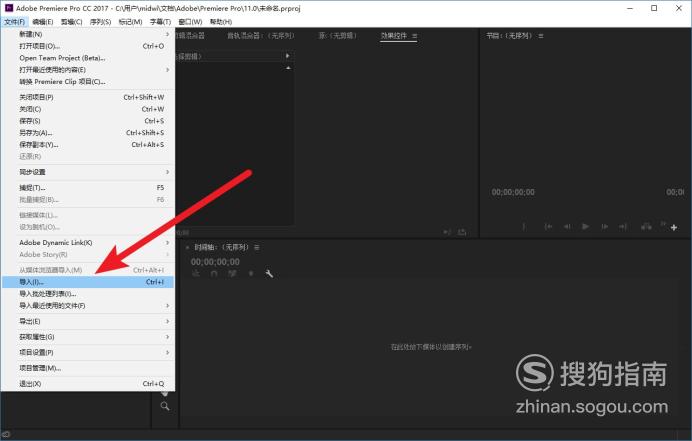Viewport: 692px width, 441px height.
Task: Click the Adobe Premiere Pro title bar icon
Action: pos(9,8)
